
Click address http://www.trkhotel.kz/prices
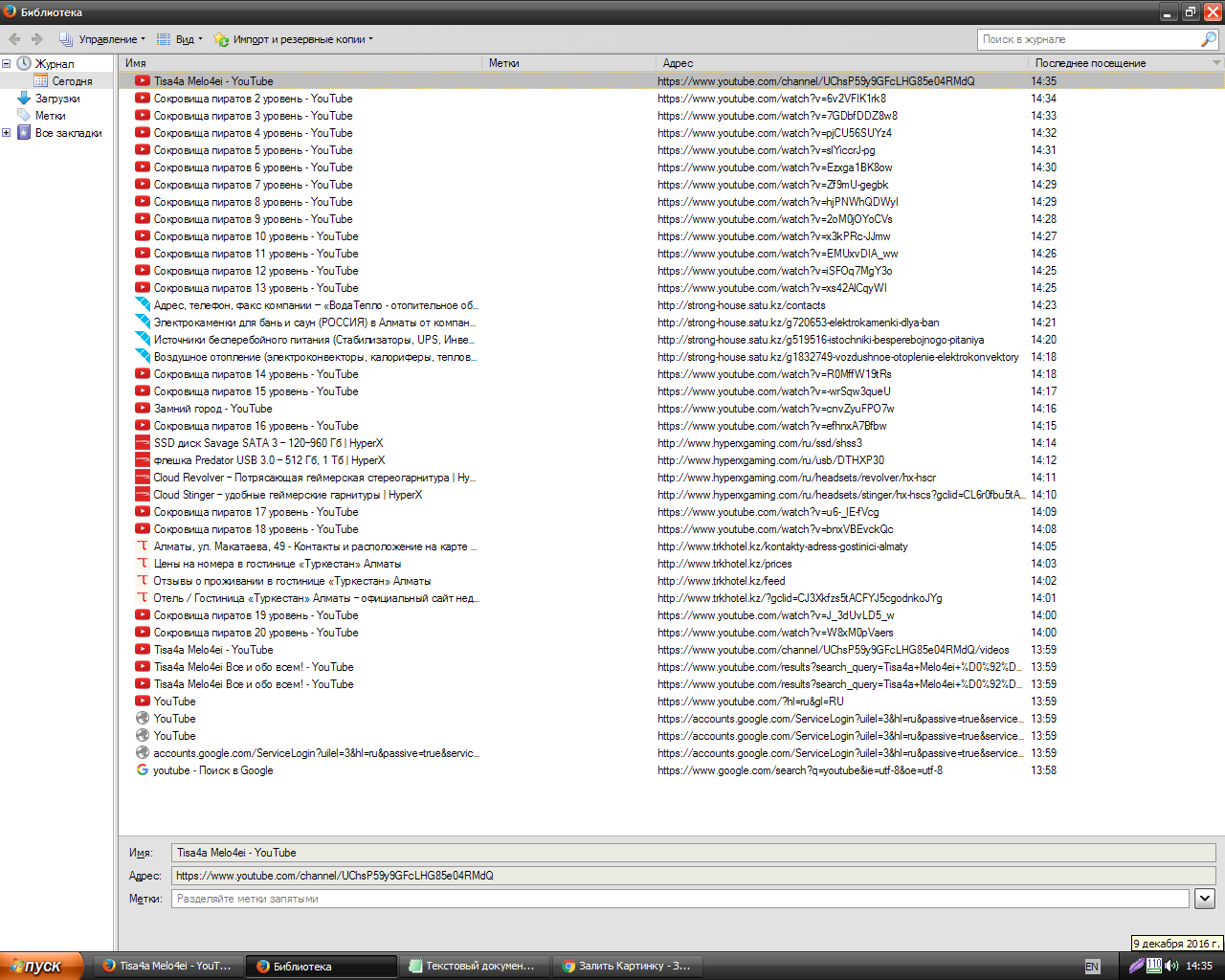click(x=724, y=564)
